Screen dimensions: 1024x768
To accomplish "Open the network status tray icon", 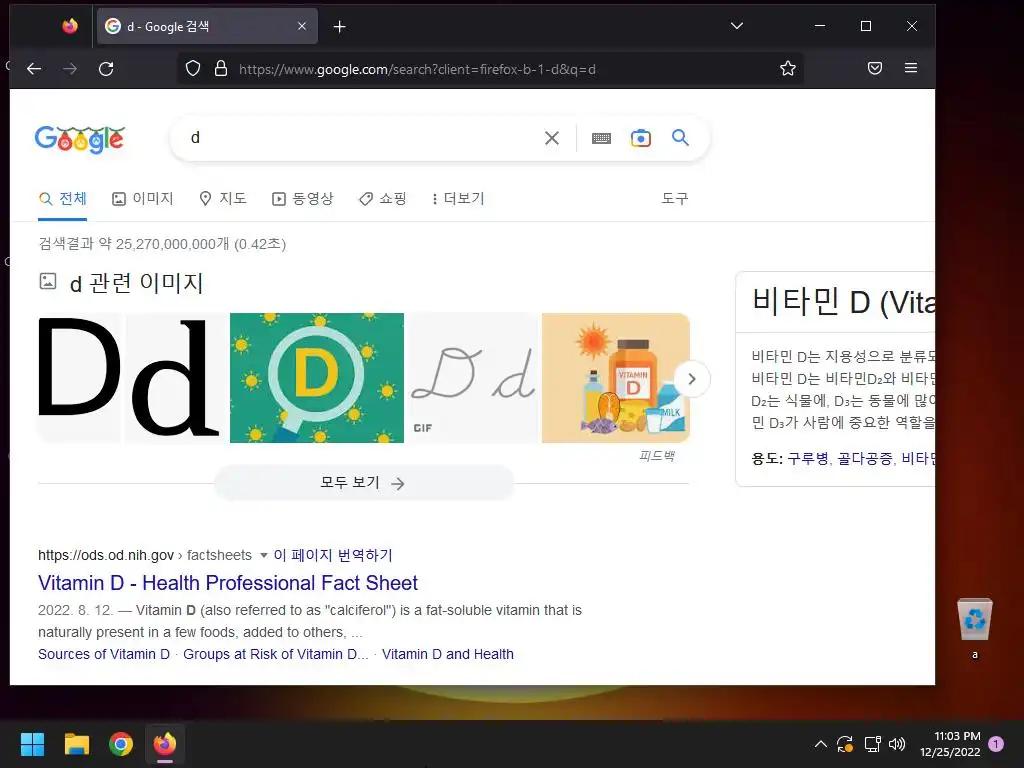I will tap(872, 744).
